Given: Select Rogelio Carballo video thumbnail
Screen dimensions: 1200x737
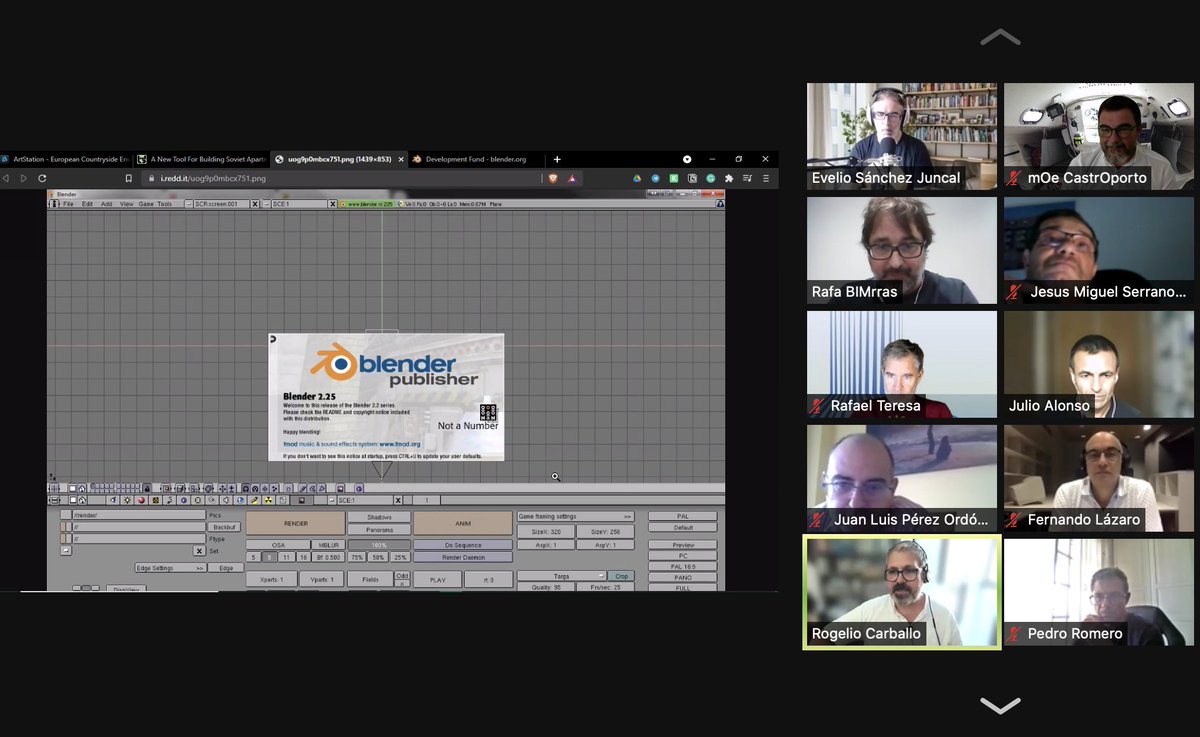Looking at the screenshot, I should click(x=902, y=592).
